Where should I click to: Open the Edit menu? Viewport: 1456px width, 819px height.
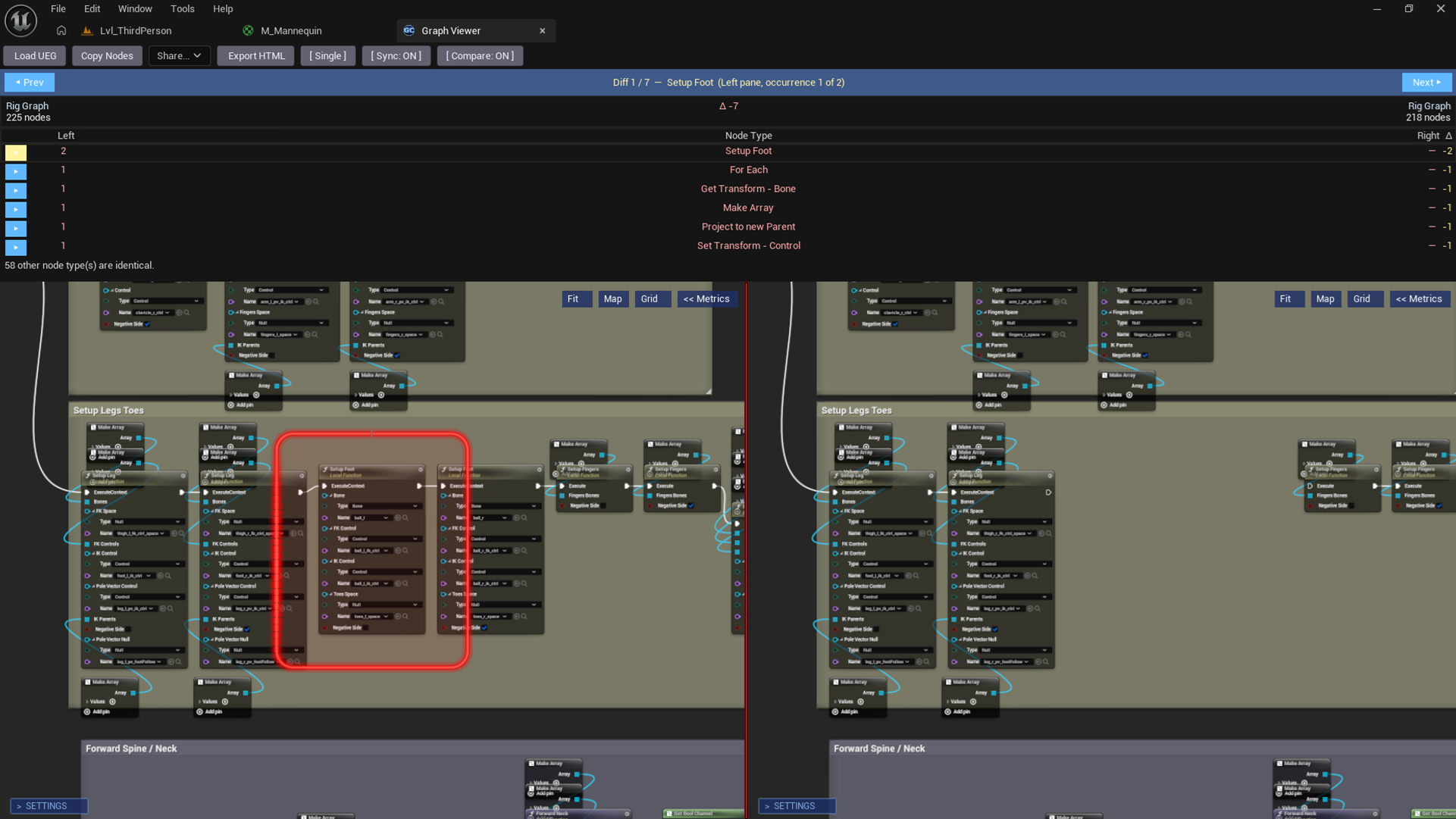92,9
